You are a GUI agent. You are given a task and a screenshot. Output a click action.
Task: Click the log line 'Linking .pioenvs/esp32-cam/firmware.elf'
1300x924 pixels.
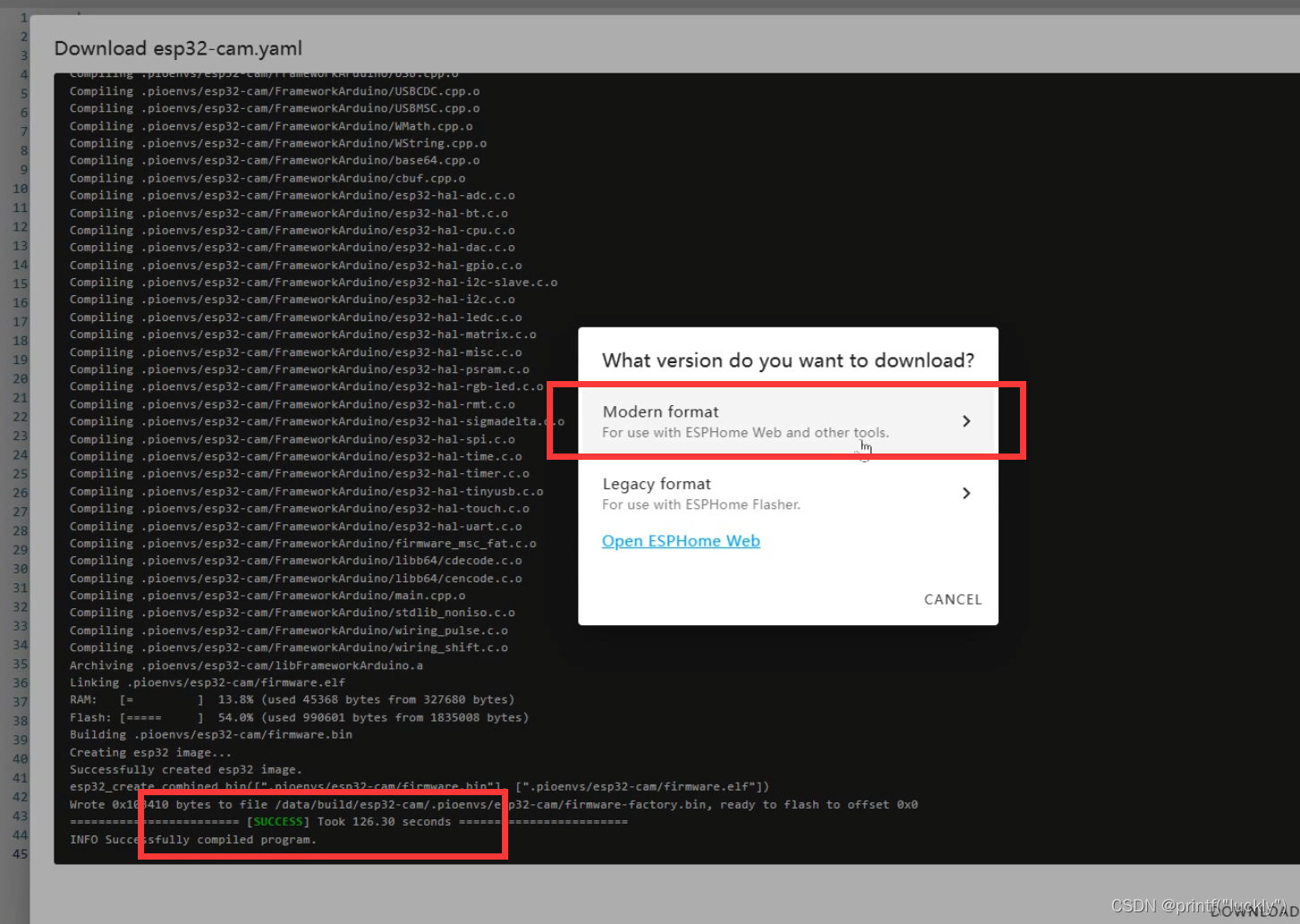tap(208, 682)
